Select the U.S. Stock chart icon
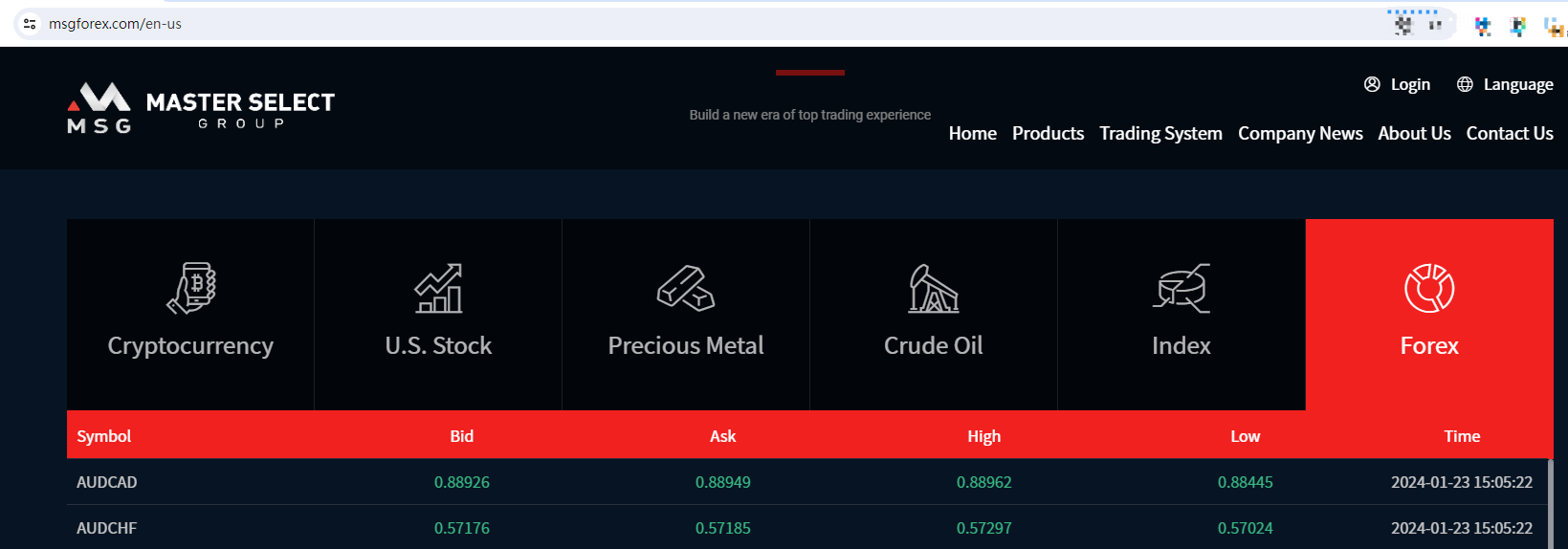This screenshot has height=549, width=1568. click(x=438, y=288)
